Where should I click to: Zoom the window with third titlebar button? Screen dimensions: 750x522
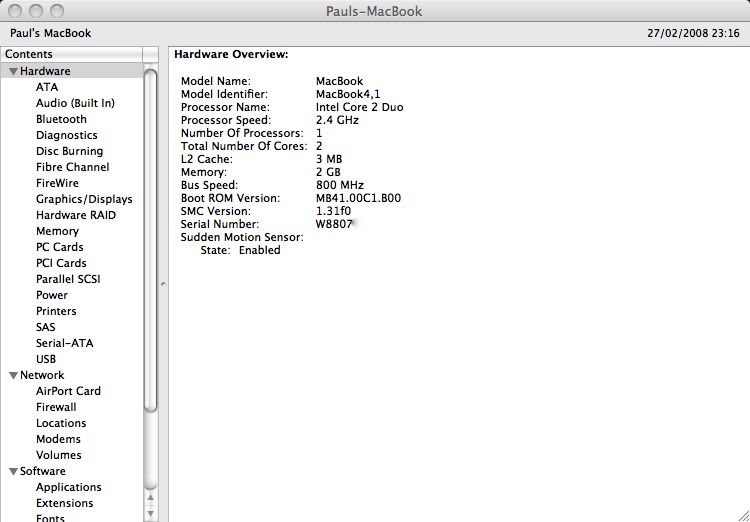coord(57,11)
